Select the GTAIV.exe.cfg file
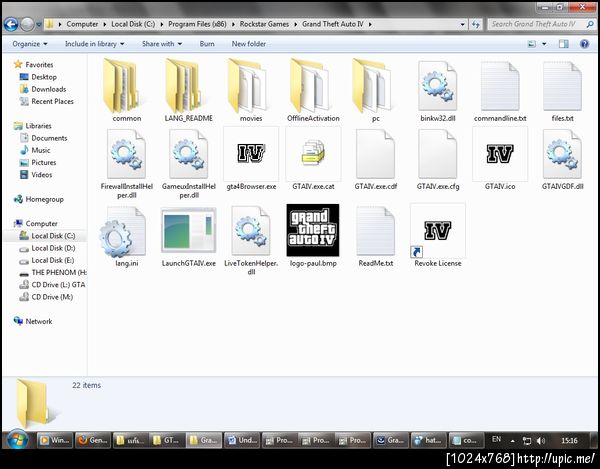Viewport: 600px width, 469px height. coord(438,159)
